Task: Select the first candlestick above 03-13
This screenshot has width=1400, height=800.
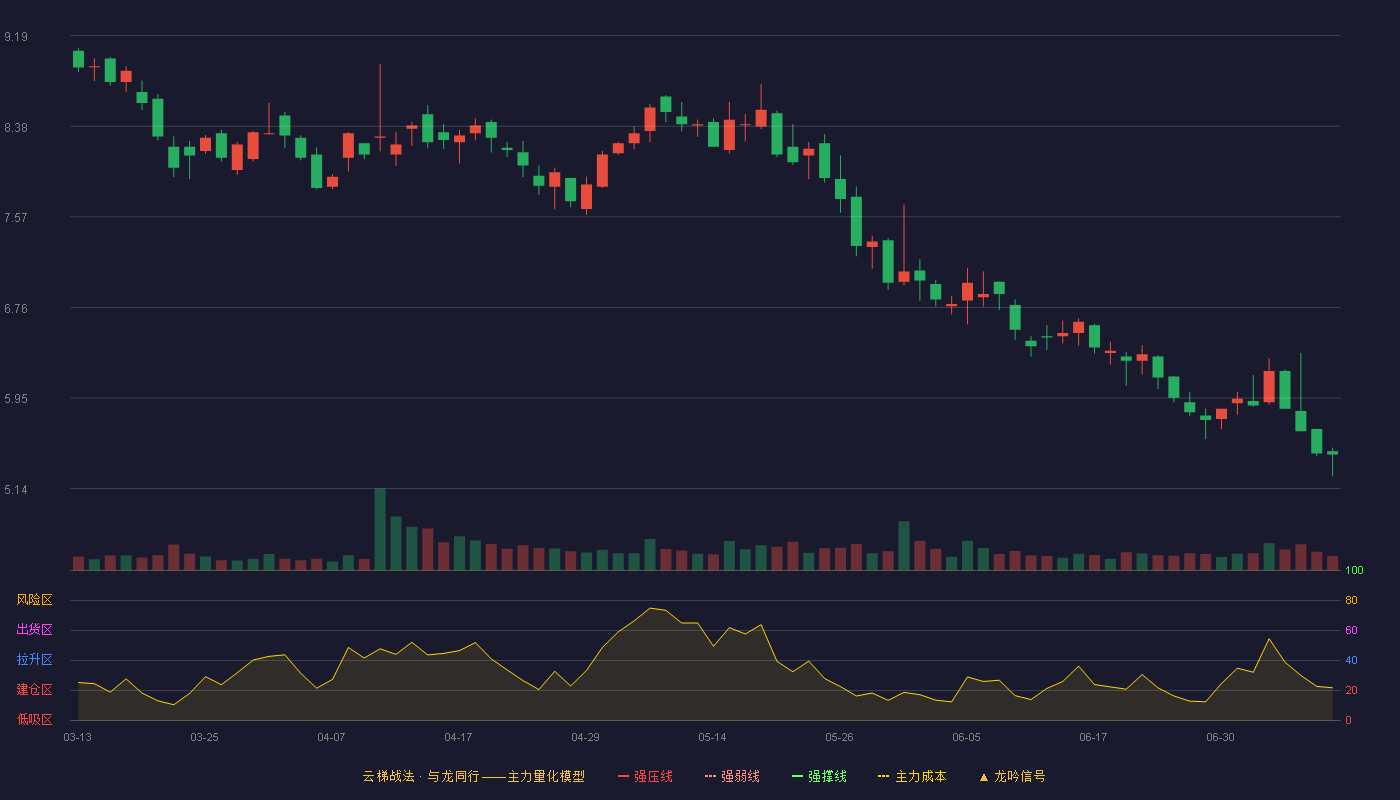Action: pyautogui.click(x=78, y=59)
